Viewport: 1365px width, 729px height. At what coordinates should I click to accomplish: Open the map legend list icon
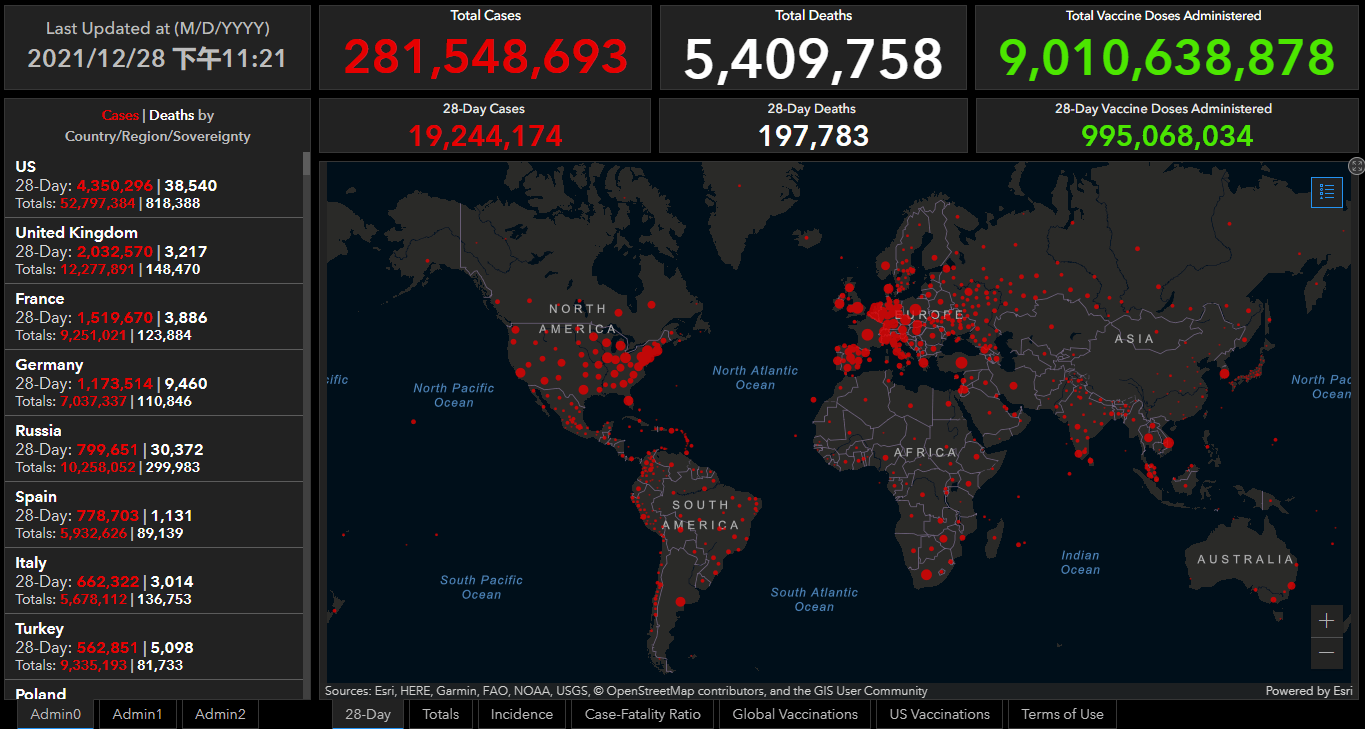[1327, 192]
